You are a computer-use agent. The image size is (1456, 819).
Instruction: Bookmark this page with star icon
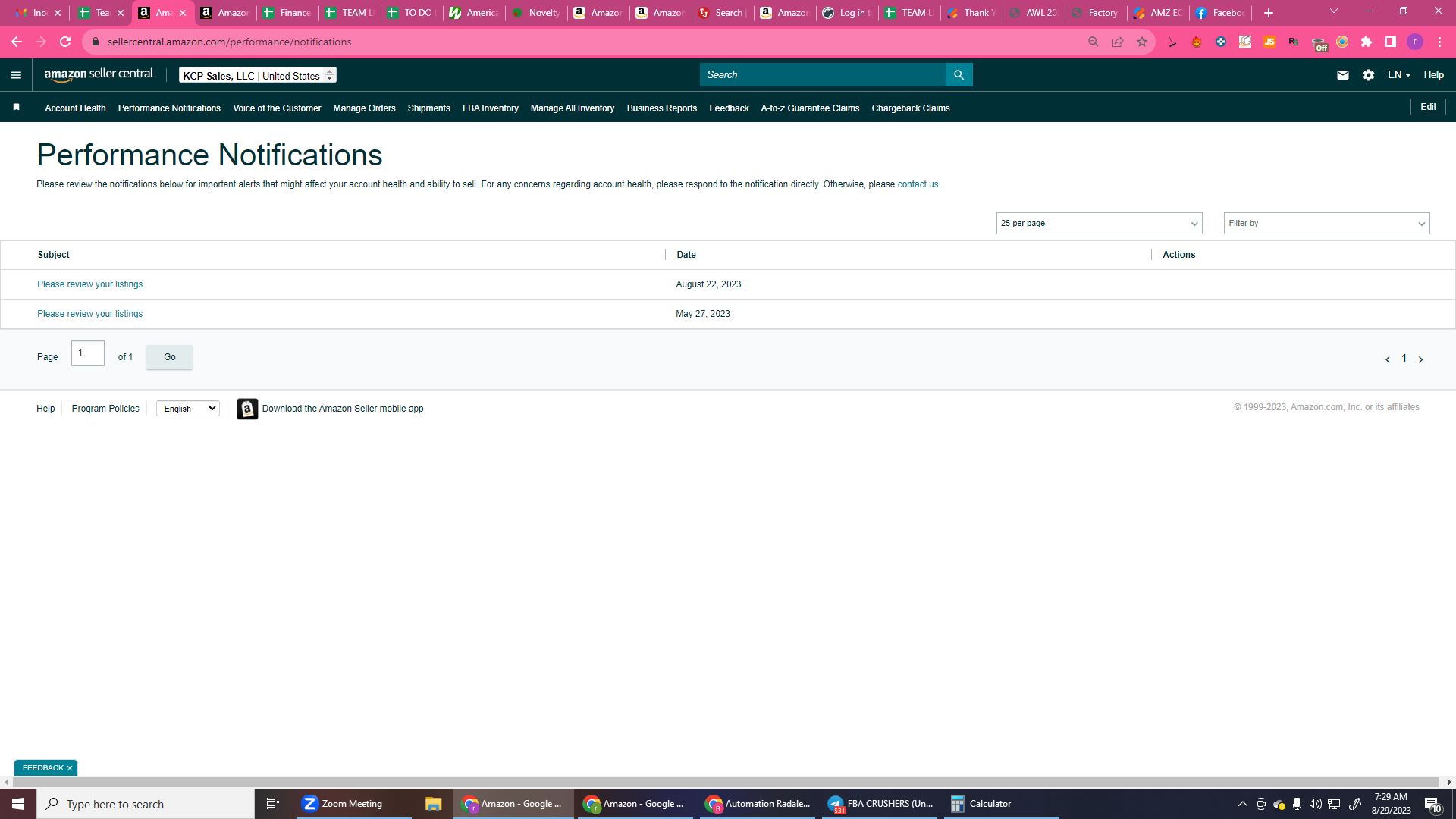click(1142, 42)
